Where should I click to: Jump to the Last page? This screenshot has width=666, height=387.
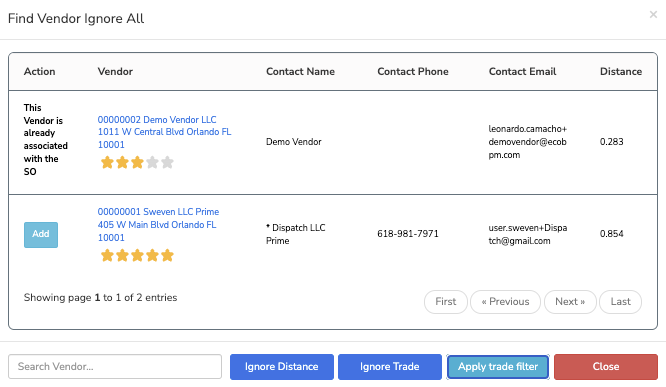click(x=621, y=302)
